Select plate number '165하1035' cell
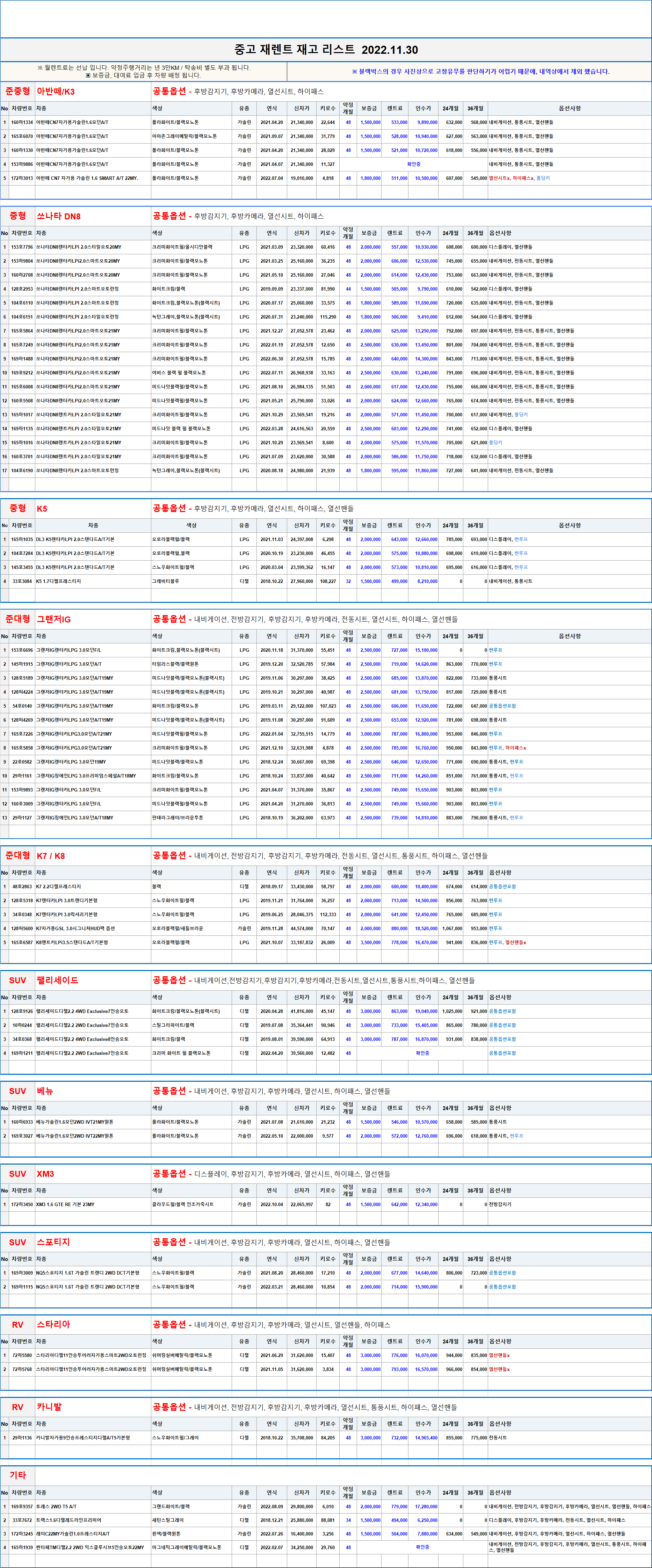Viewport: 652px width, 1568px height. (22, 539)
